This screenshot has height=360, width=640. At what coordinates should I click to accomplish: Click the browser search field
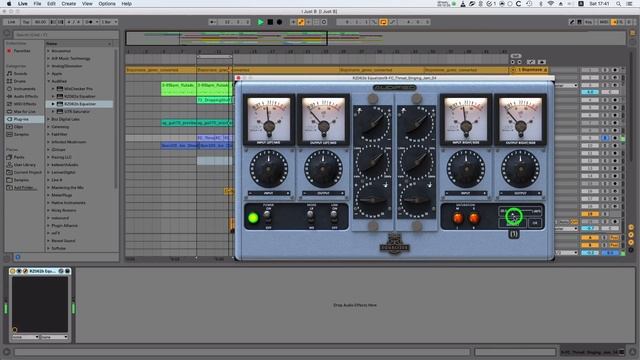(x=65, y=35)
